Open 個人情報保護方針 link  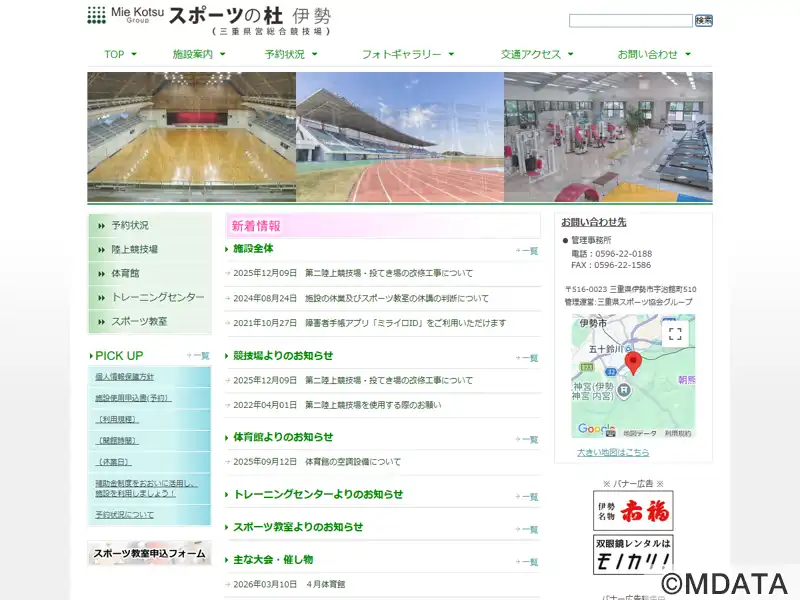124,377
